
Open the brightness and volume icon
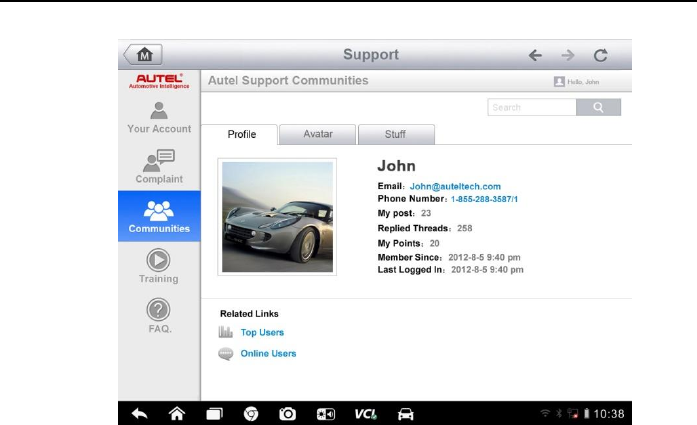coord(326,414)
